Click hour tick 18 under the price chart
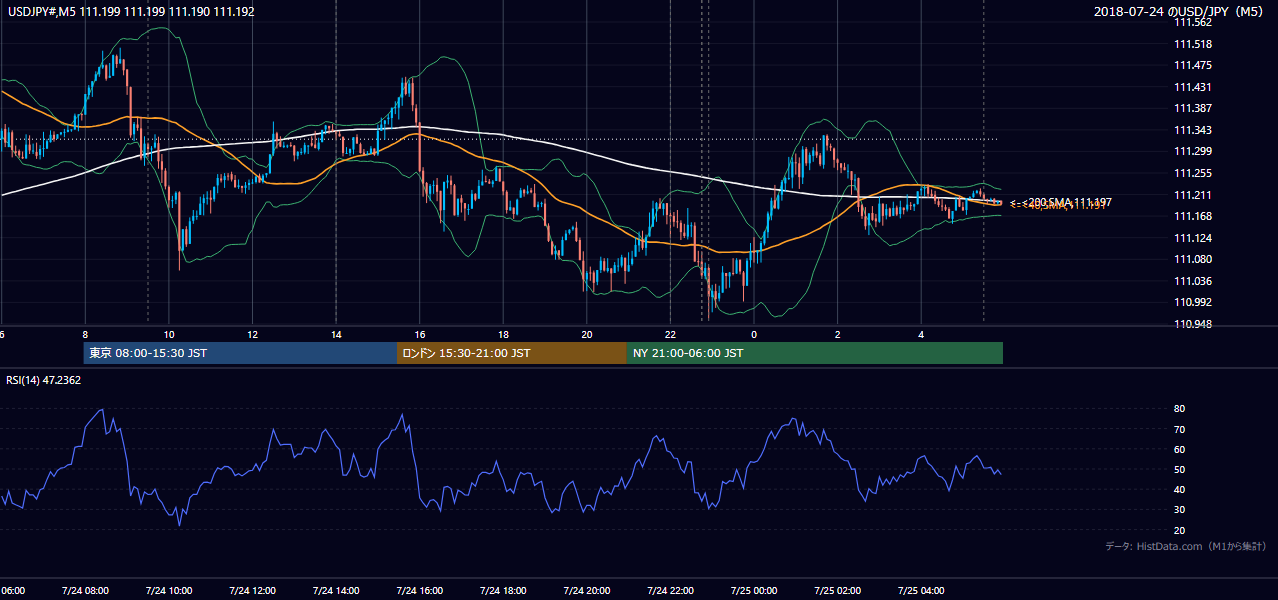This screenshot has height=600, width=1278. click(x=503, y=335)
